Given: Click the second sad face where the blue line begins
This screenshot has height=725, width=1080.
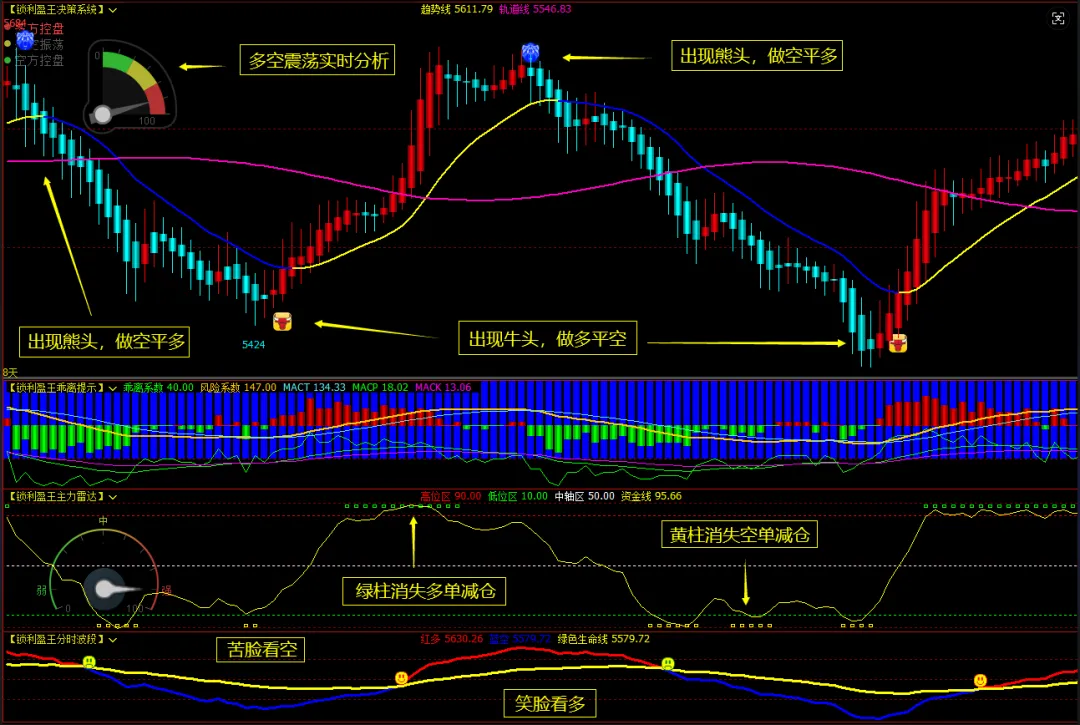Looking at the screenshot, I should pos(667,664).
